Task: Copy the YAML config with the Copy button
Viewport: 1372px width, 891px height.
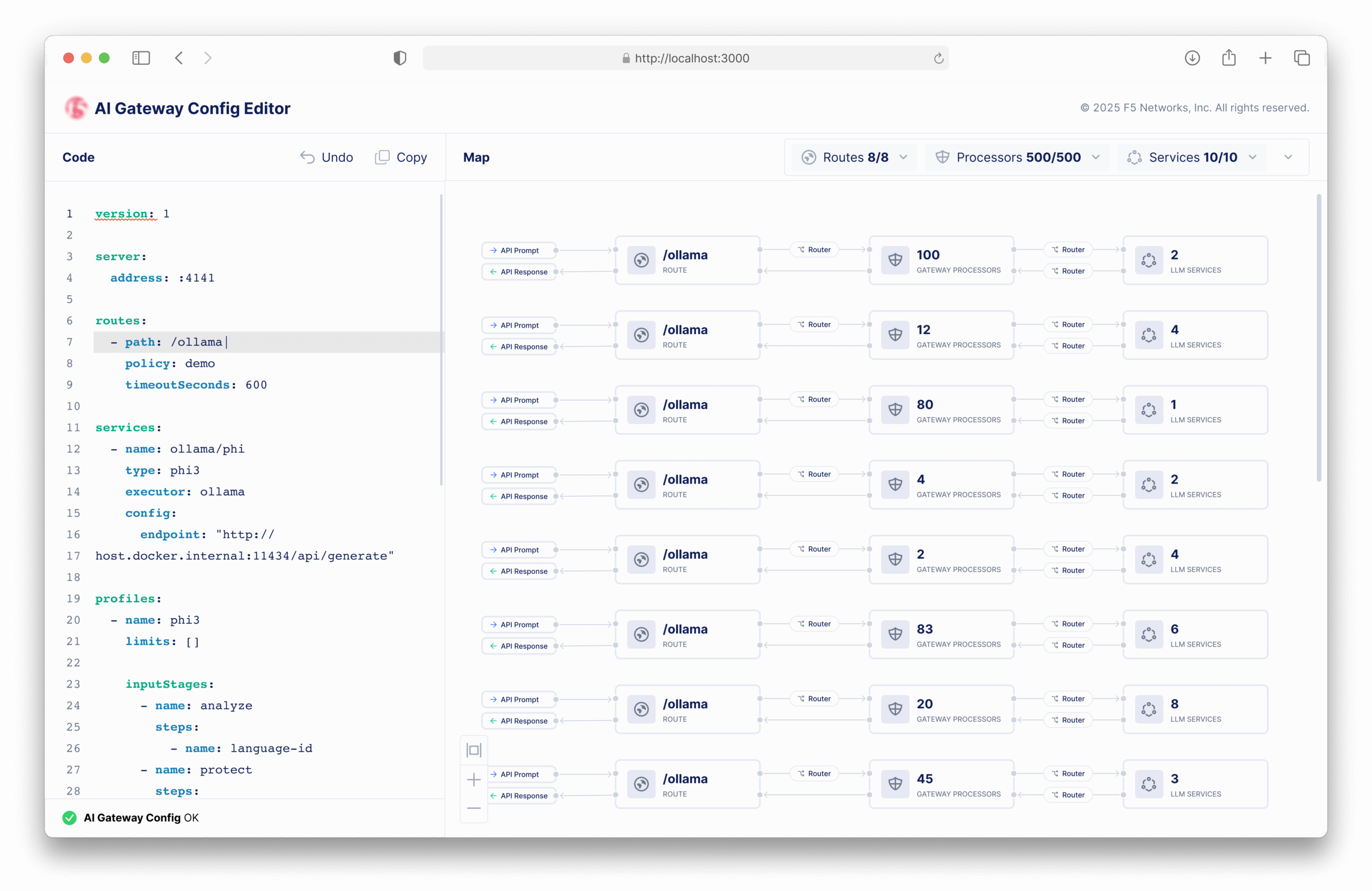Action: coord(401,157)
